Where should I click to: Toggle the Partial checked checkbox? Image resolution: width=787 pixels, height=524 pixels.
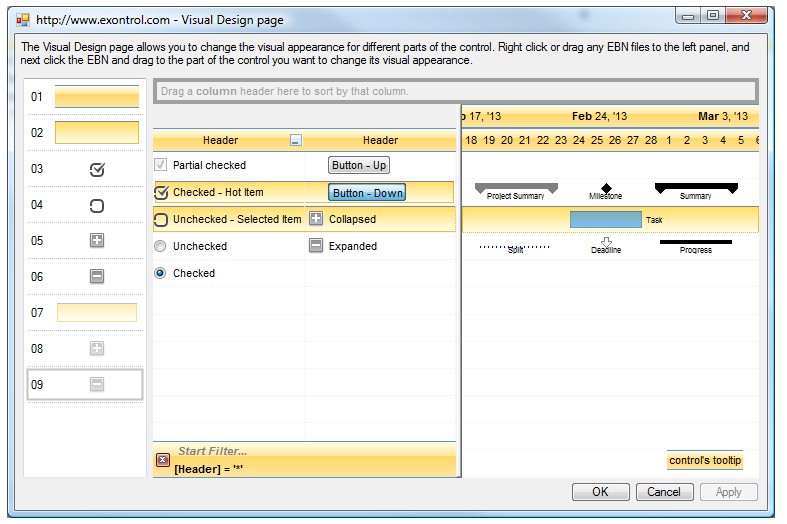point(161,165)
